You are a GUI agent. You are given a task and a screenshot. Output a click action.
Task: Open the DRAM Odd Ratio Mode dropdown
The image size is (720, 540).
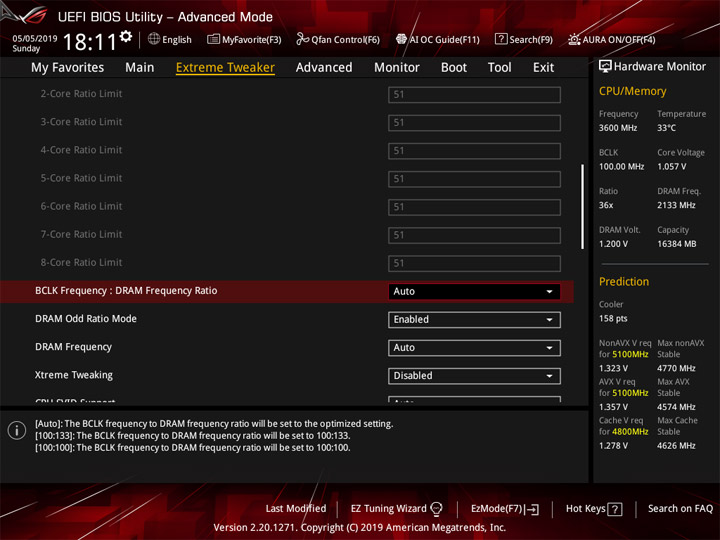(x=474, y=320)
